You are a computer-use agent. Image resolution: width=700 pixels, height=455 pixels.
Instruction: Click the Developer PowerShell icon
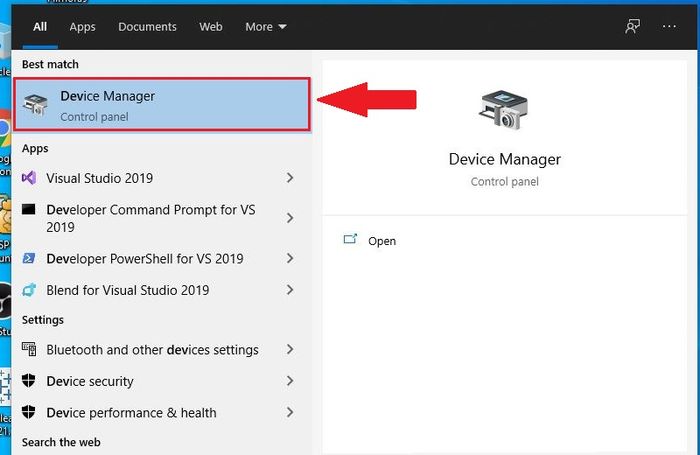tap(29, 258)
